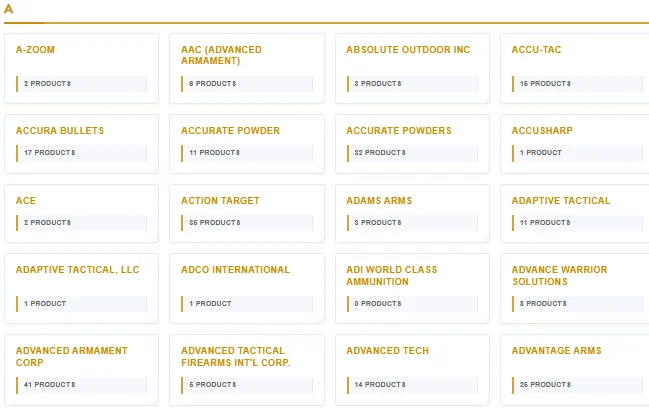Viewport: 649px width, 408px height.
Task: Open Adaptive Tactical, LLC brand
Action: tap(77, 270)
